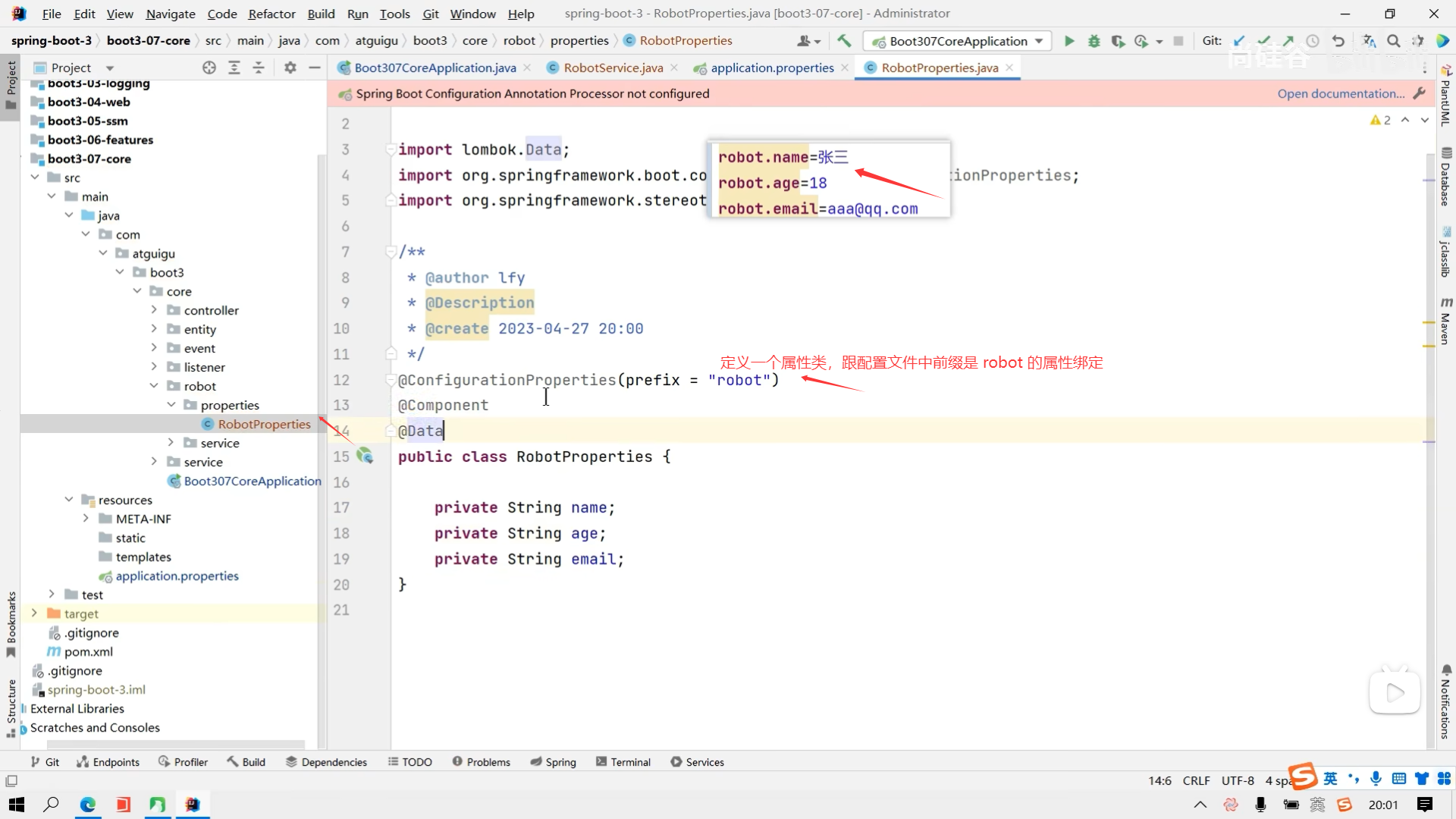The width and height of the screenshot is (1456, 819).
Task: Toggle the Bookmarks tool window
Action: point(11,623)
